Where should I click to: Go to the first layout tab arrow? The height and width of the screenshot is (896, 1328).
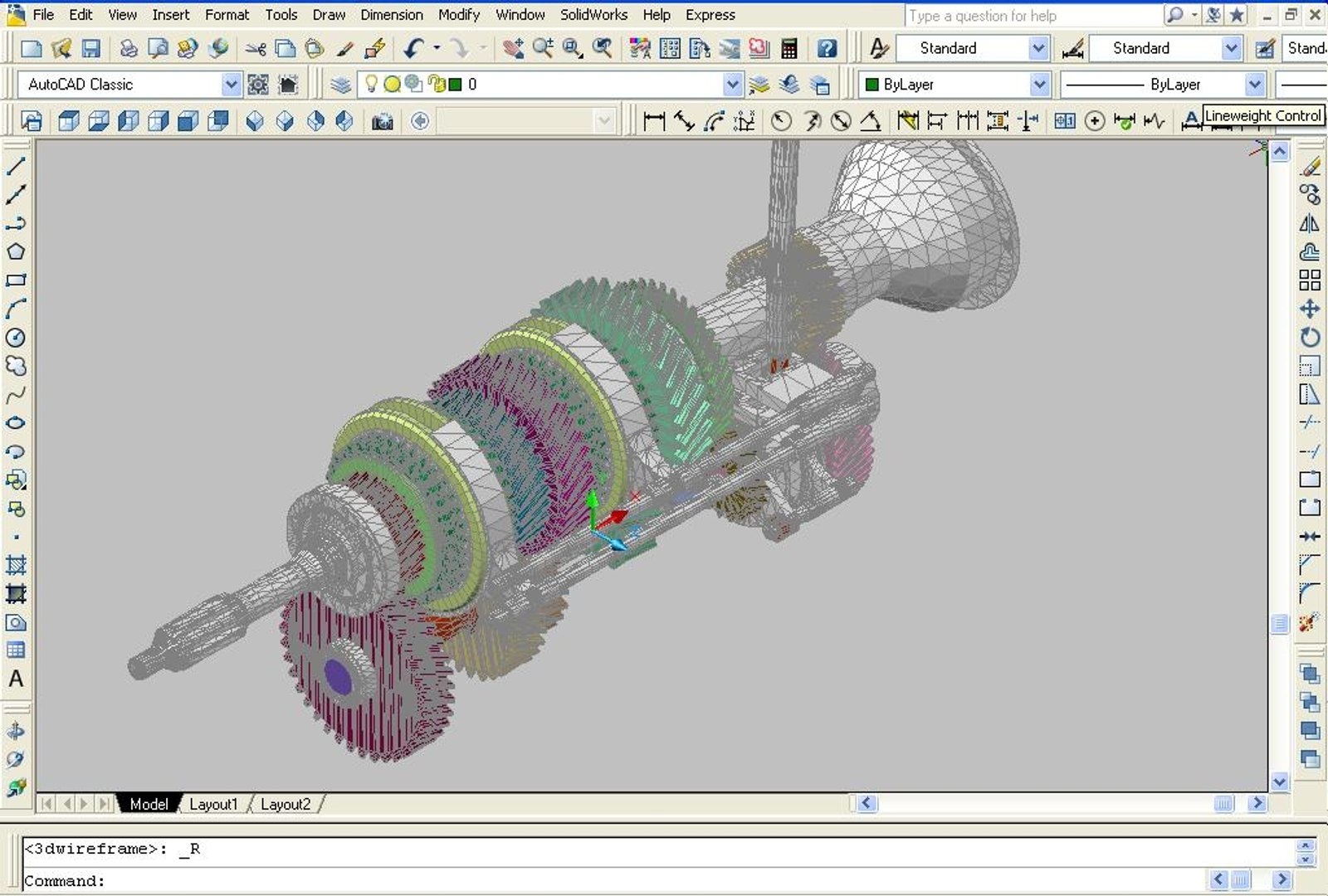click(x=46, y=804)
